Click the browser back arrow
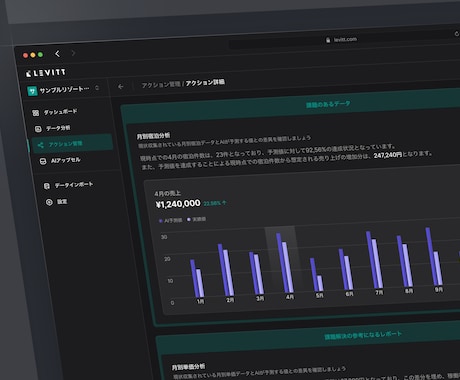 tap(58, 54)
